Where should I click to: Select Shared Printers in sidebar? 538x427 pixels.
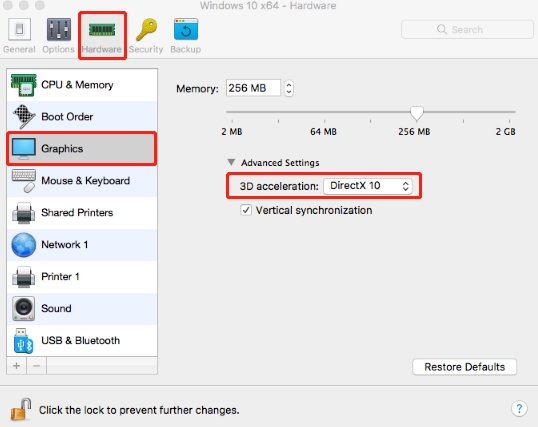82,213
